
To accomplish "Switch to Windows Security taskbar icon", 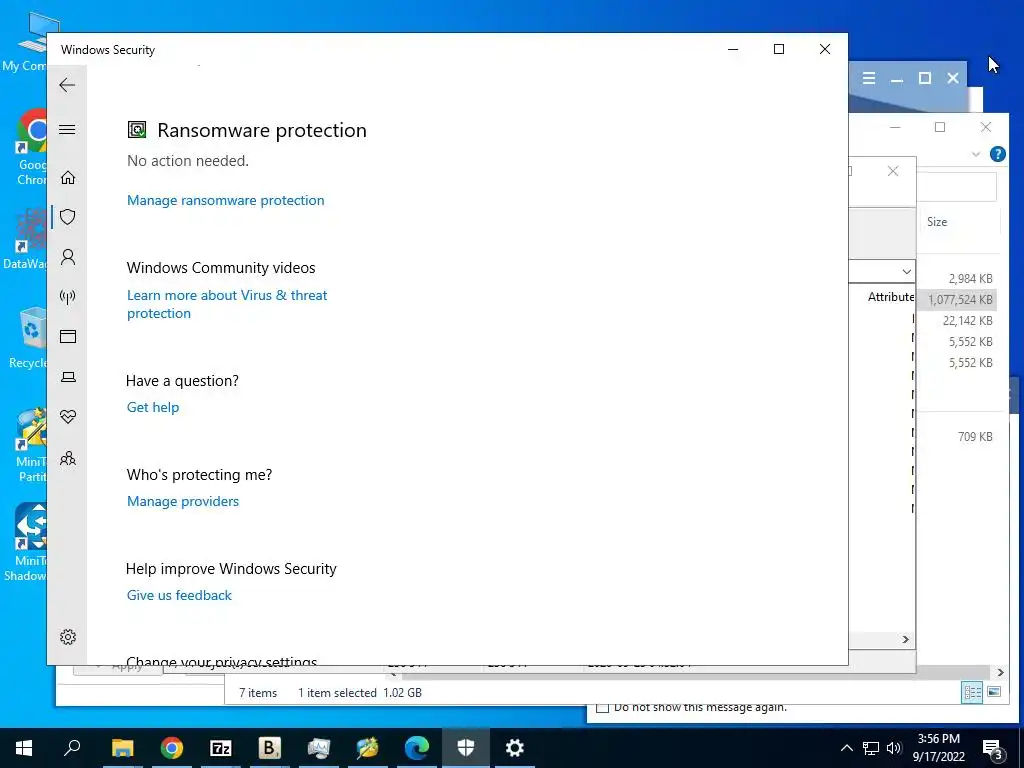I will [466, 748].
